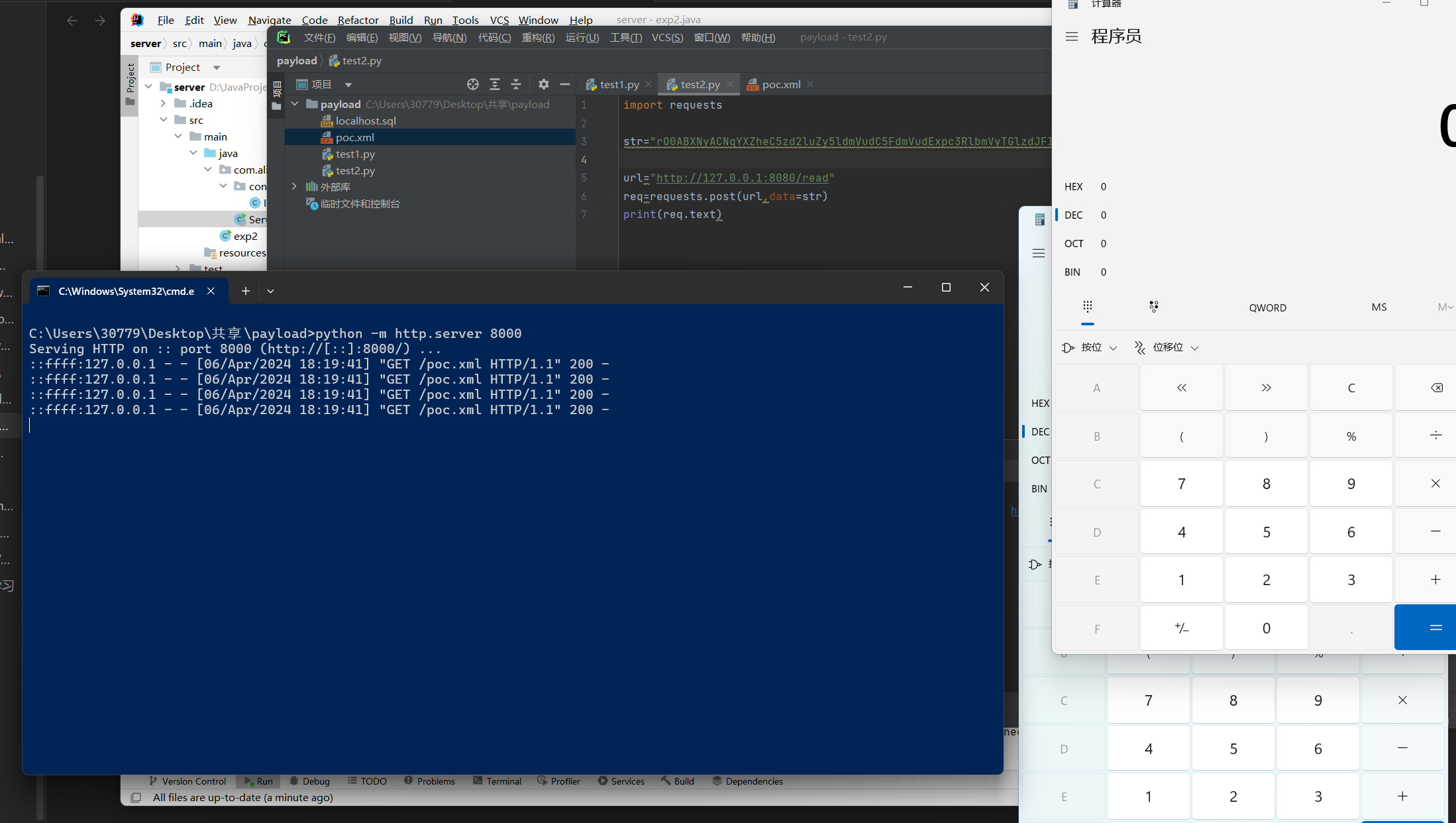Open the front calculator hamburger navigation menu
Screen dimensions: 1456x823
click(x=1072, y=36)
